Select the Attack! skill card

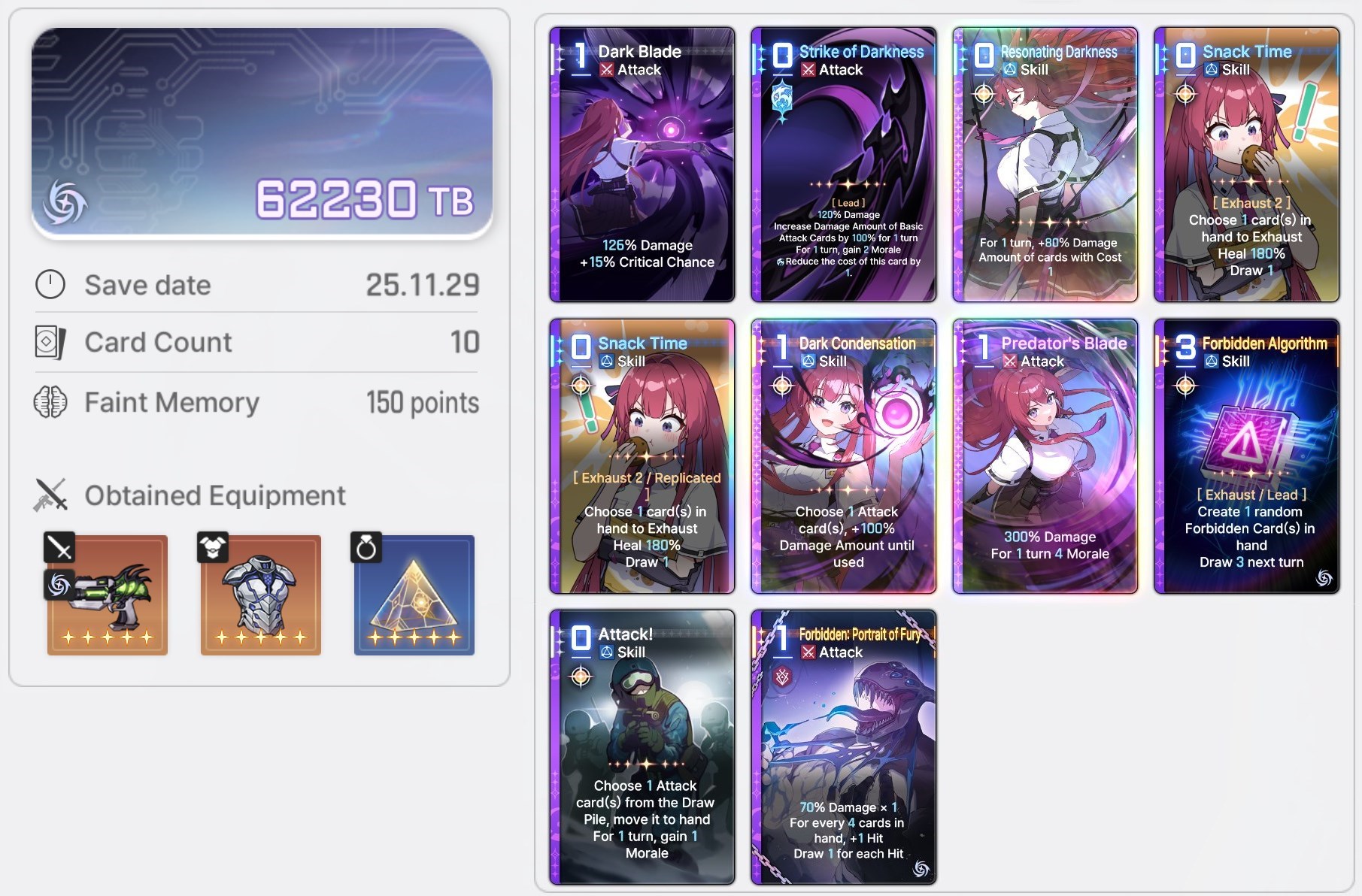642,747
